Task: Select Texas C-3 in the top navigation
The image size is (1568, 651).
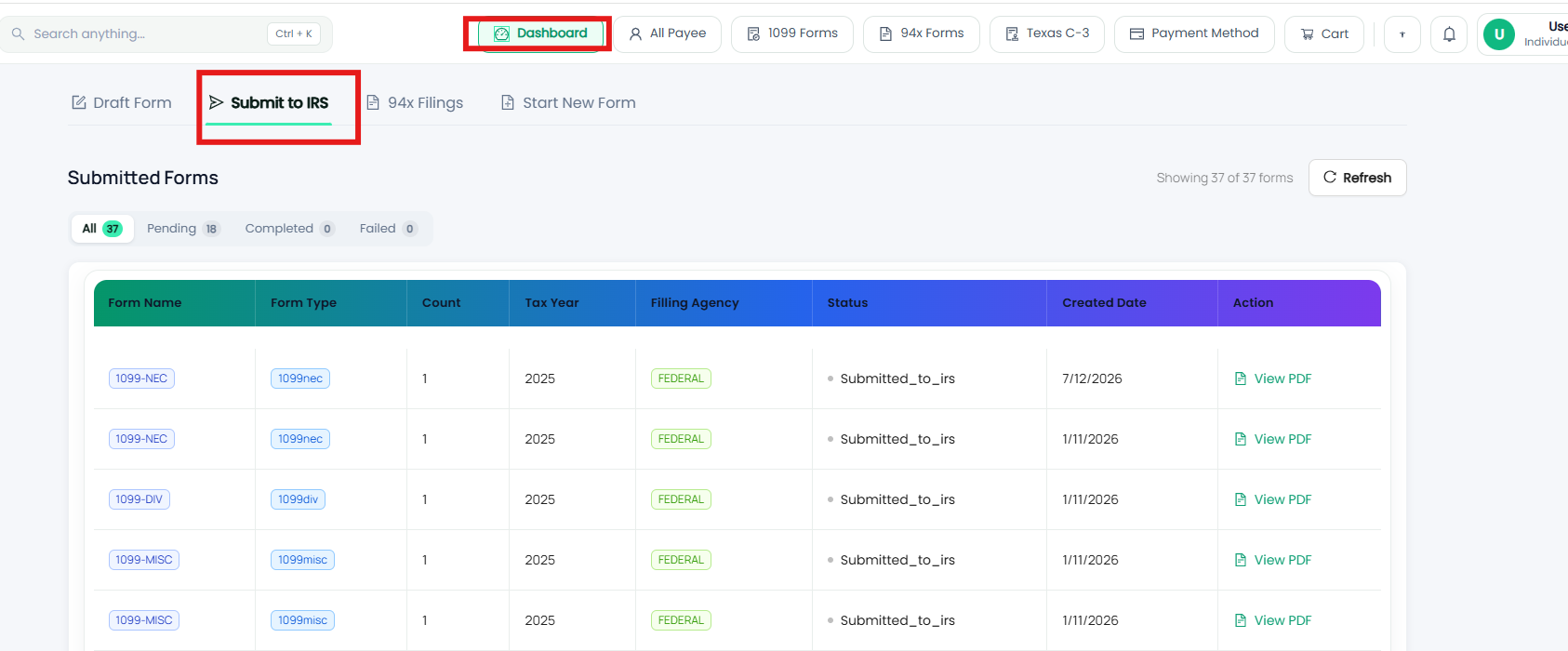Action: point(1047,33)
